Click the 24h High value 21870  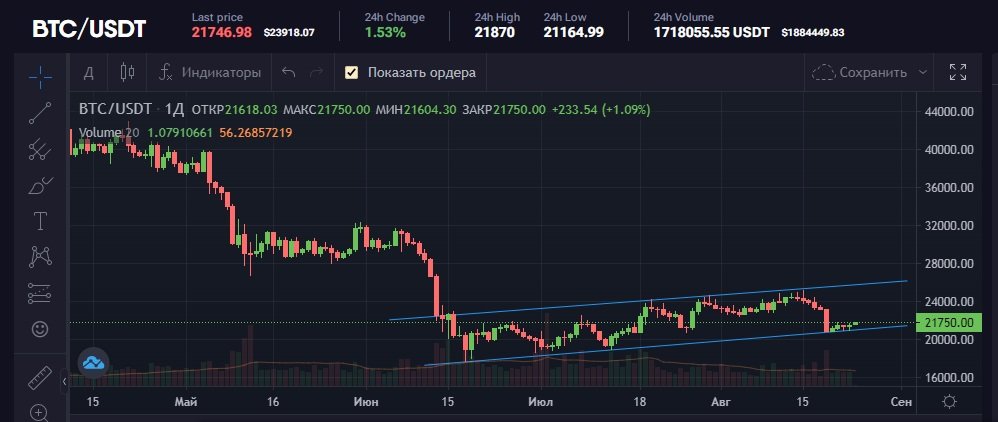(495, 32)
